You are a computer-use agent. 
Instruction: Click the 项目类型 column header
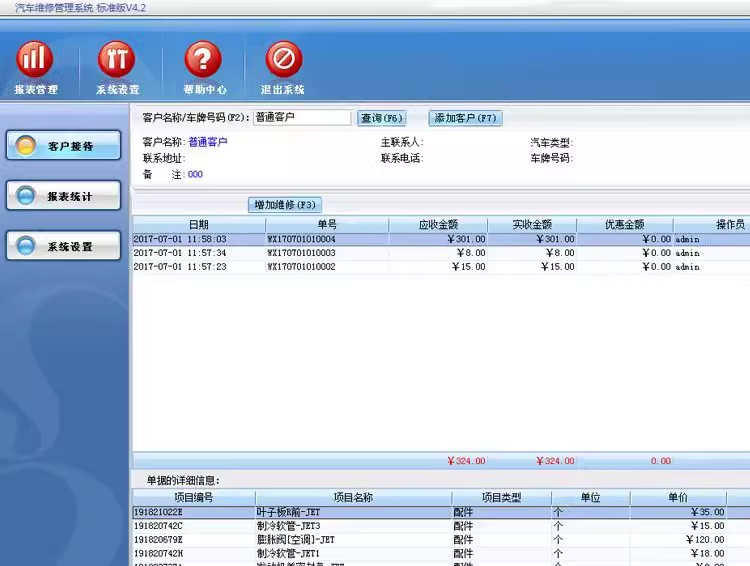coord(501,498)
